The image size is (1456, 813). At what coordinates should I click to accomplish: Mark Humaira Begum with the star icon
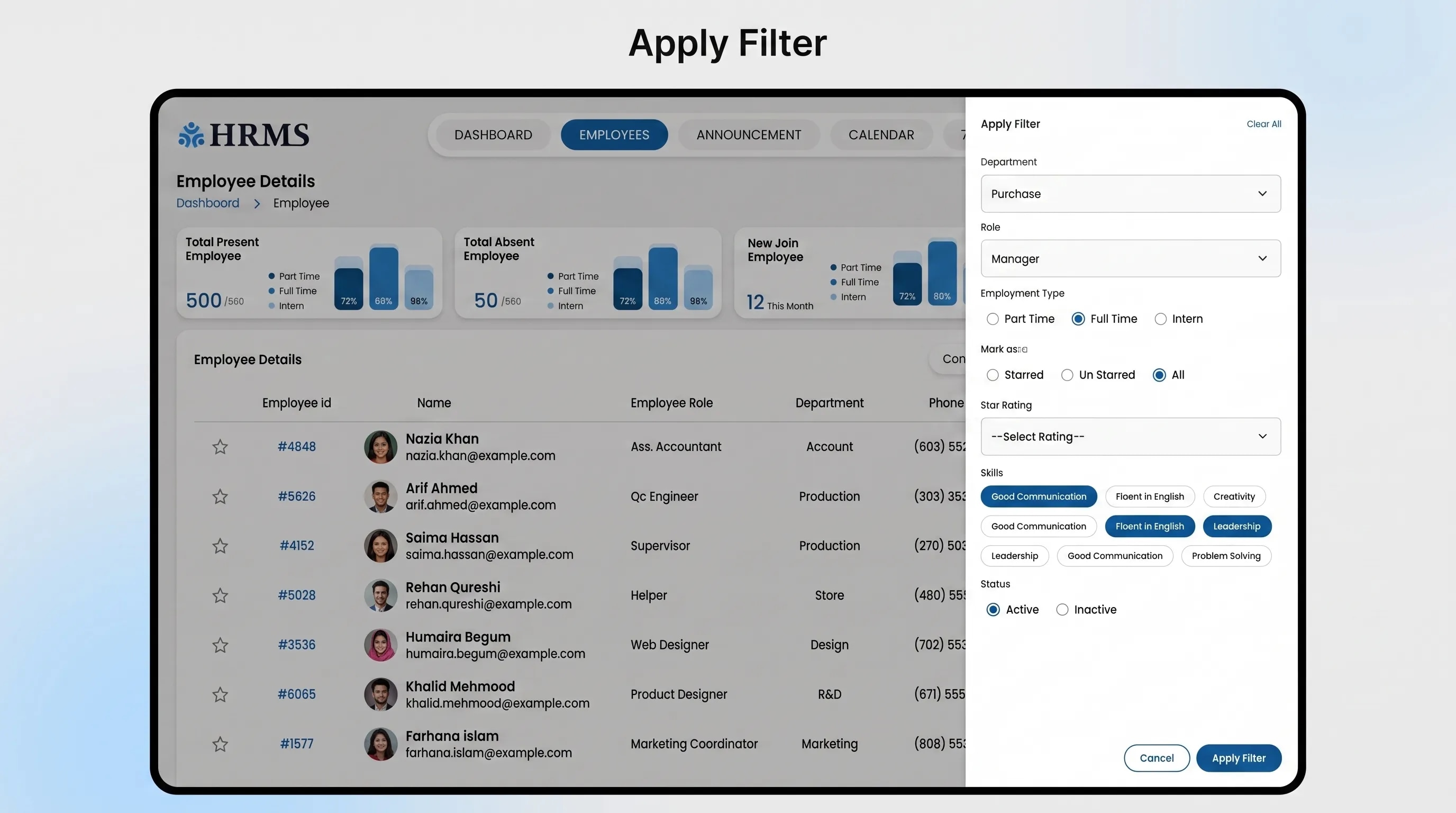[x=220, y=645]
